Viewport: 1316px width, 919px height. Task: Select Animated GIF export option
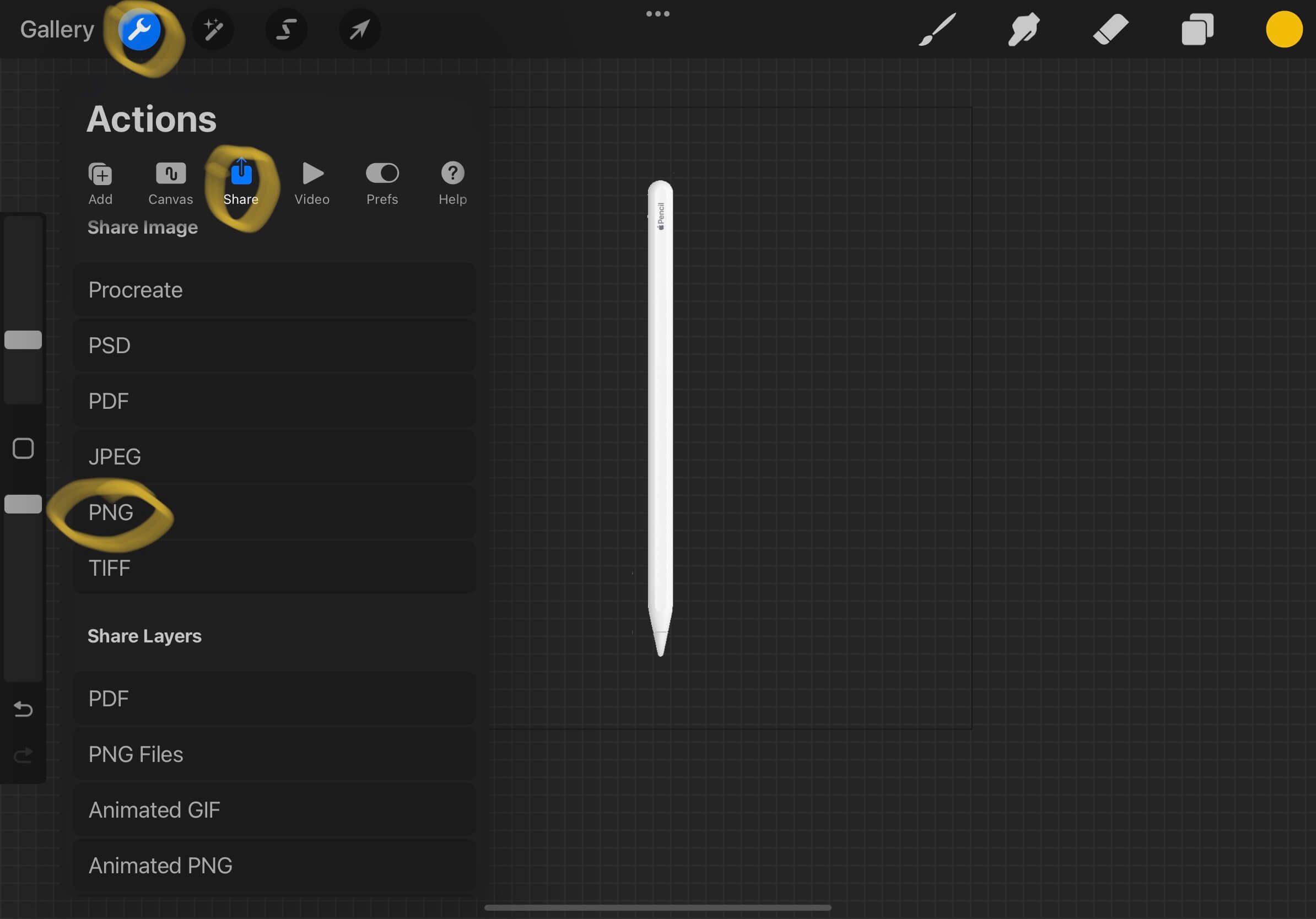(x=155, y=810)
